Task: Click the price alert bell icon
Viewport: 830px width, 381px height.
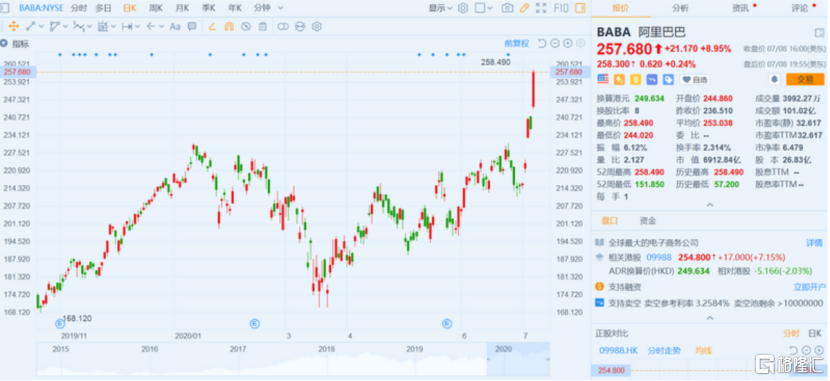Action: point(774,79)
